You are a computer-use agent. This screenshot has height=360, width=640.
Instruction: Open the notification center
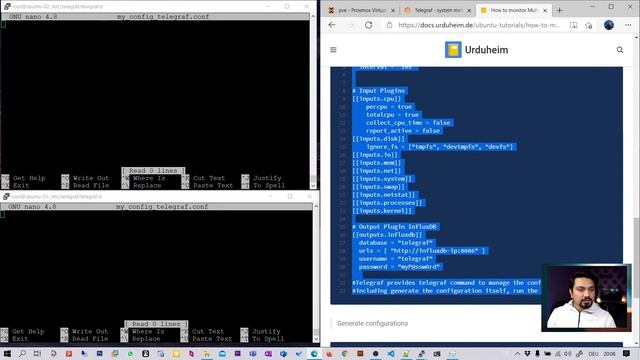point(627,354)
